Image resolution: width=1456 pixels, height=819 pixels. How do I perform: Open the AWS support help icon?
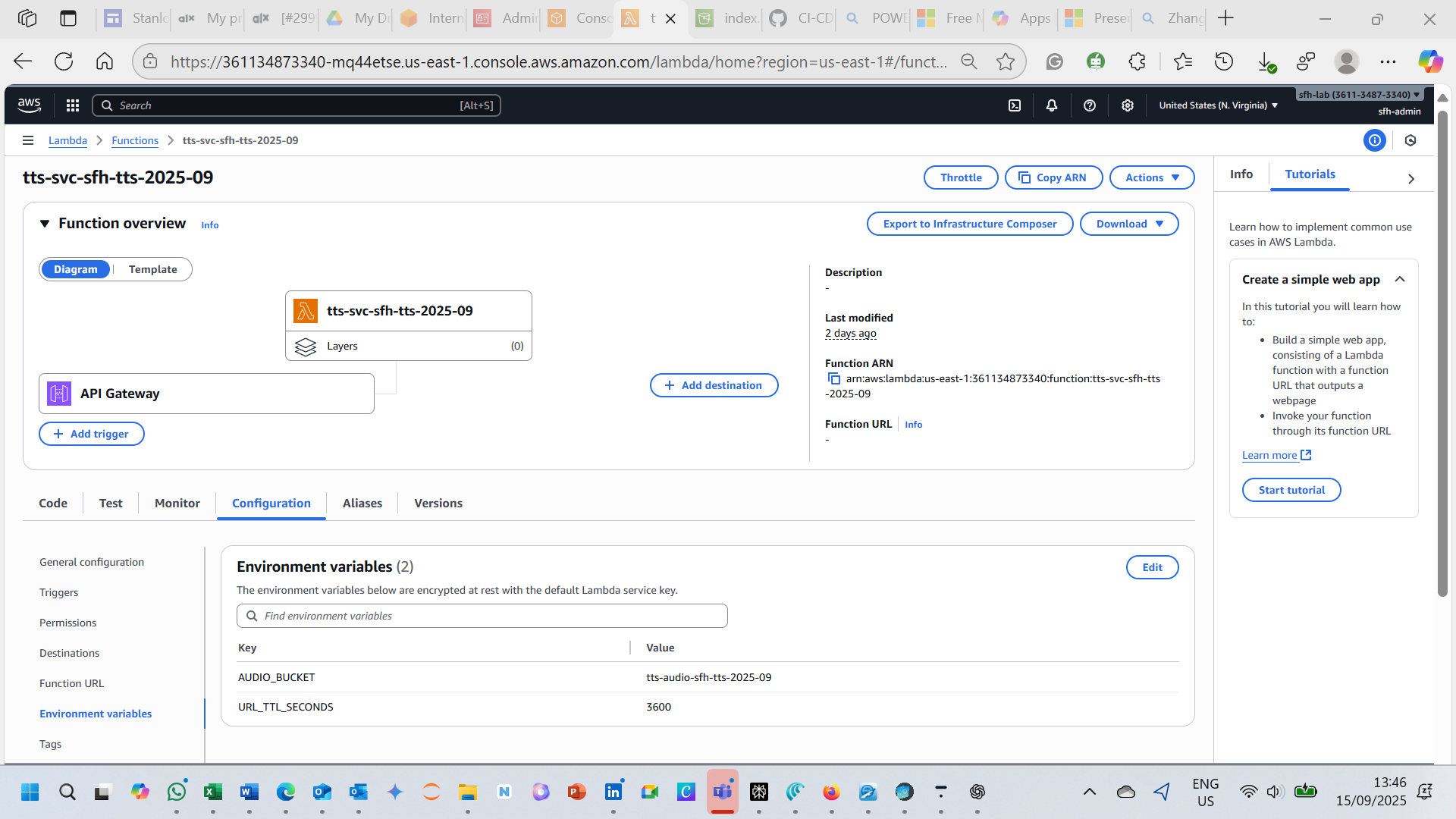click(x=1090, y=105)
